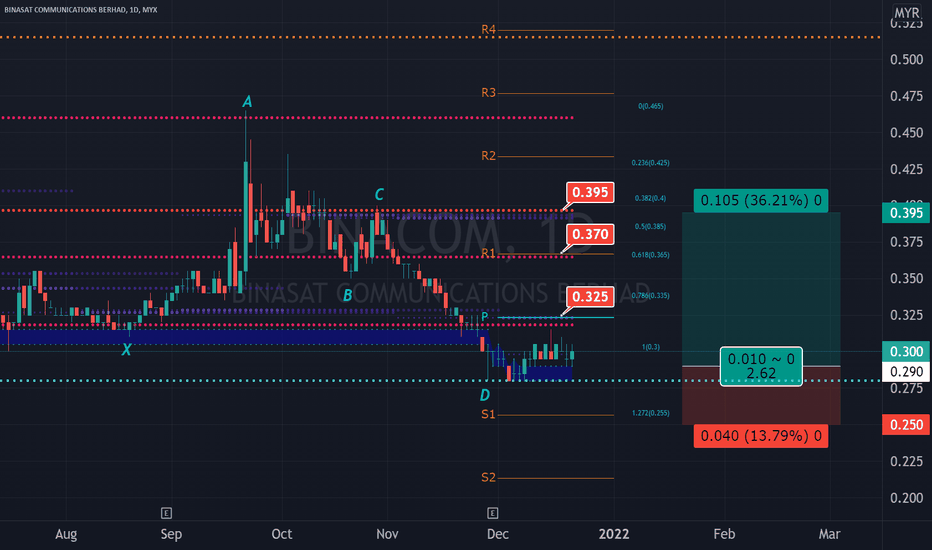Viewport: 932px width, 550px height.
Task: Click the Oct label on time axis
Action: click(x=282, y=535)
